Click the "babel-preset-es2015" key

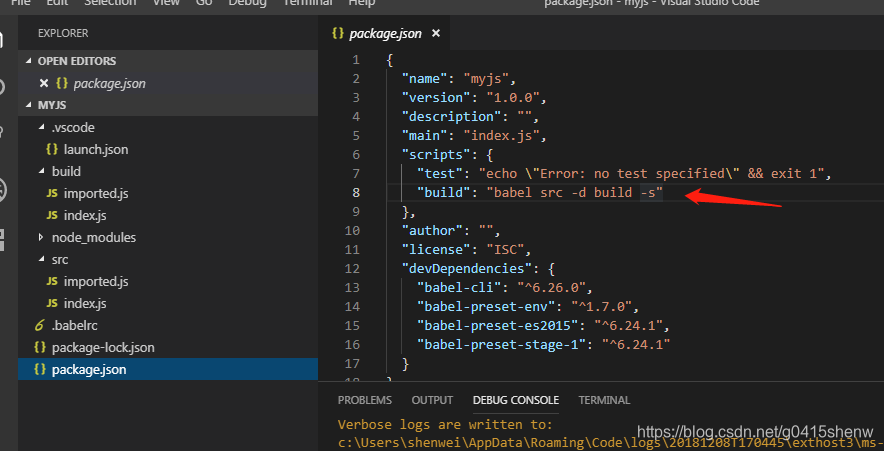coord(497,325)
